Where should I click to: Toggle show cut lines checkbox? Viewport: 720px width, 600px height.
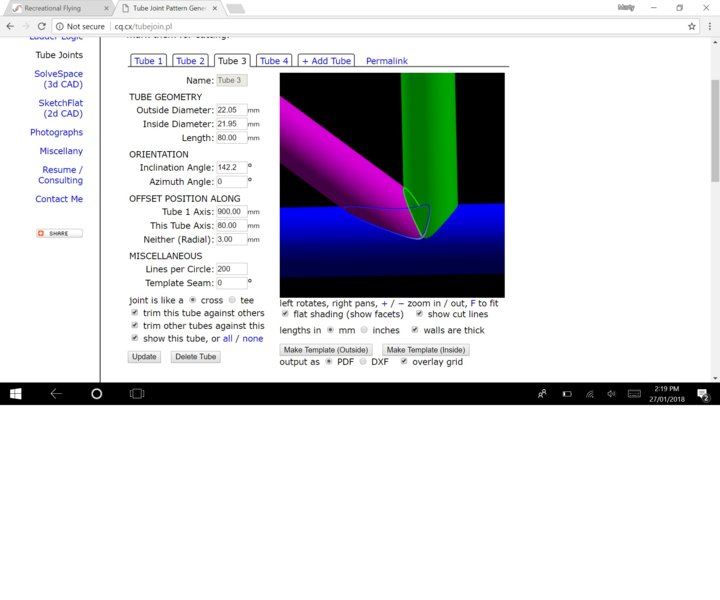[x=419, y=314]
